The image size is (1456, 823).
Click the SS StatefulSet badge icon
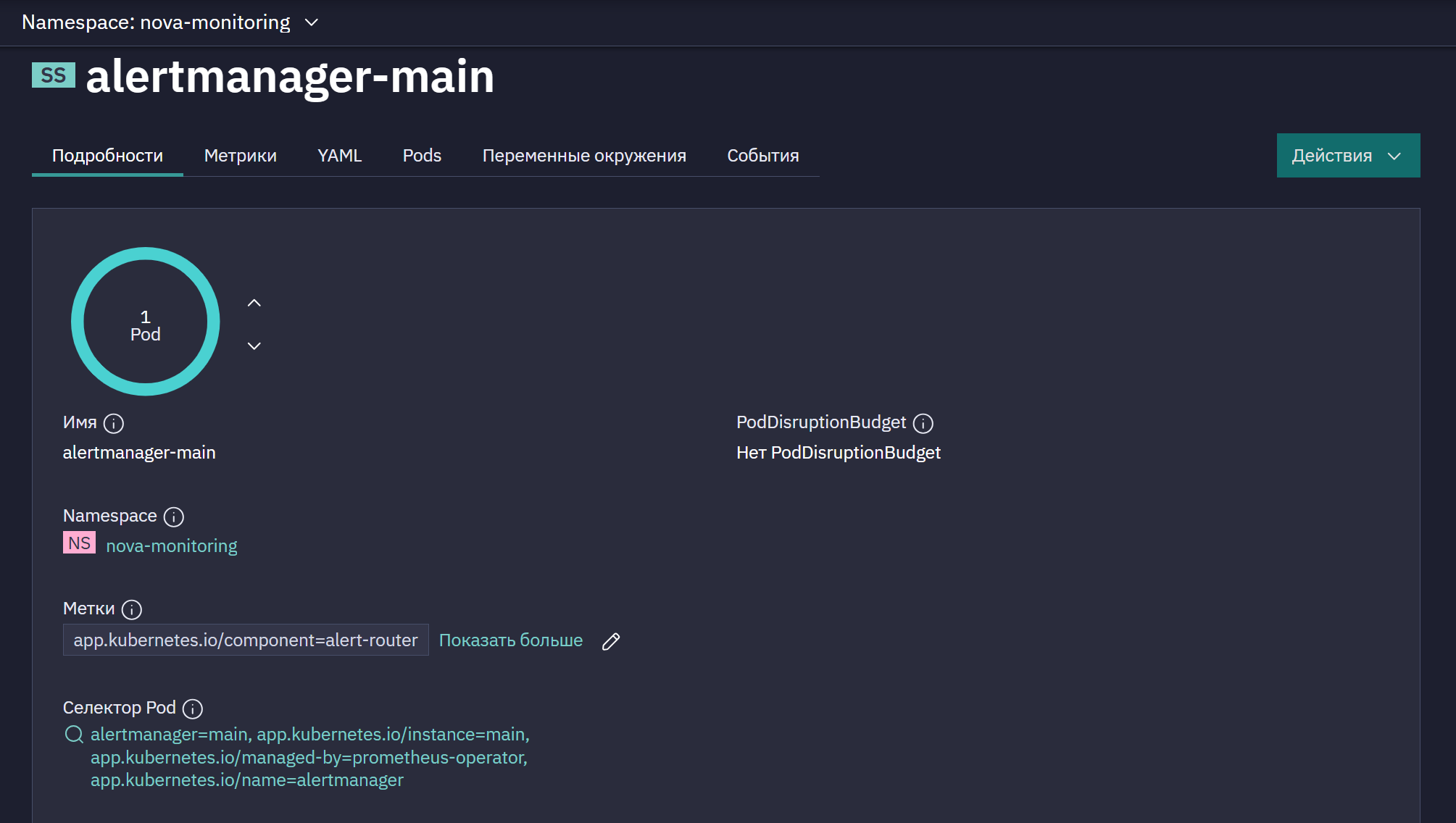coord(54,75)
